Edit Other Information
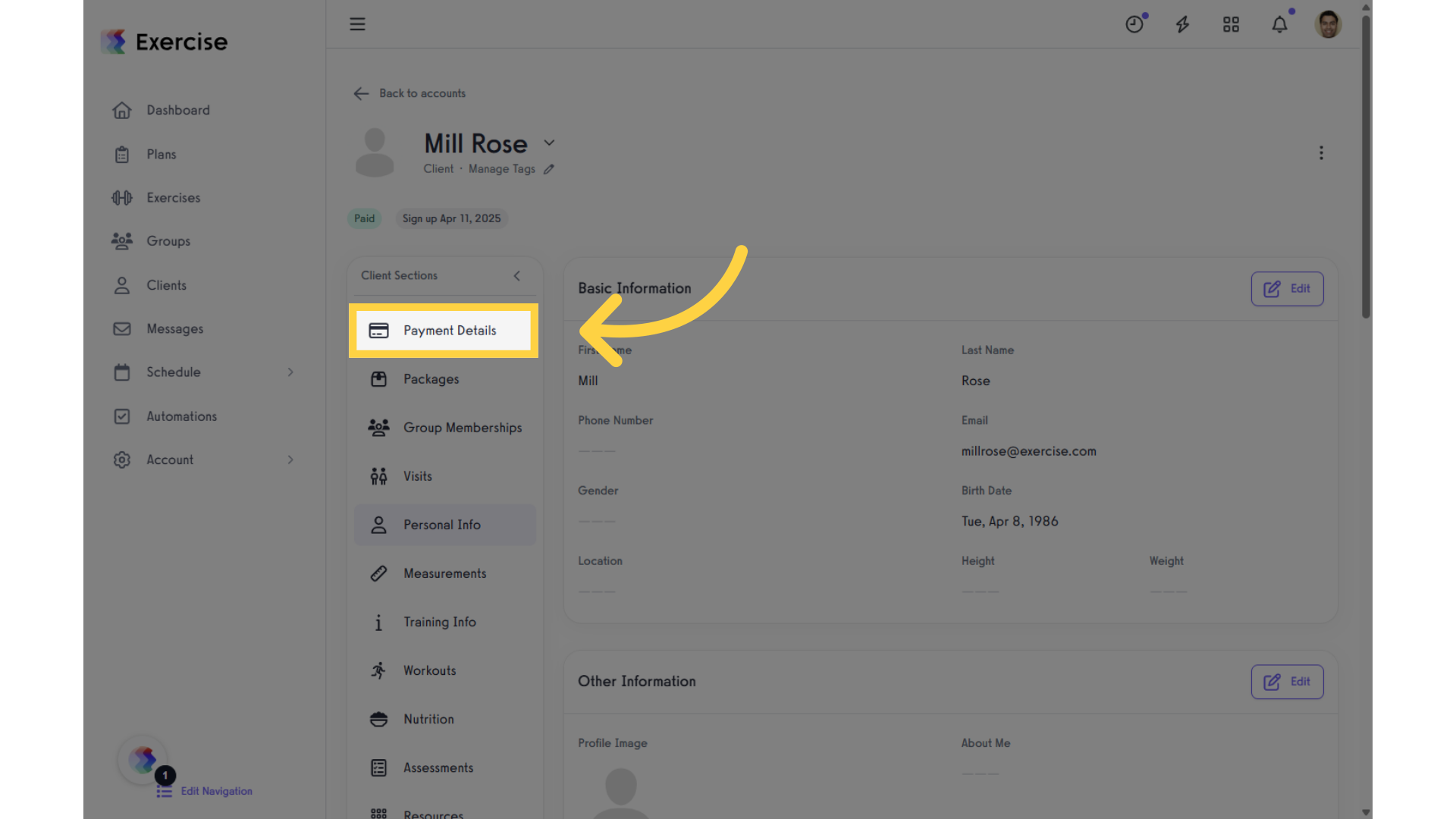The height and width of the screenshot is (819, 1456). click(x=1287, y=682)
